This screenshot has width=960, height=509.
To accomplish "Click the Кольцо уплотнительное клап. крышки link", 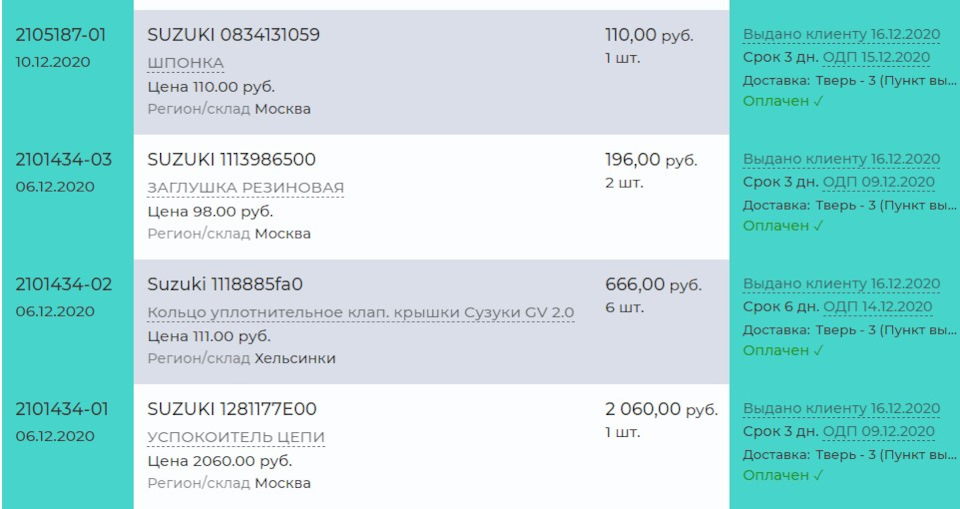I will pos(360,313).
